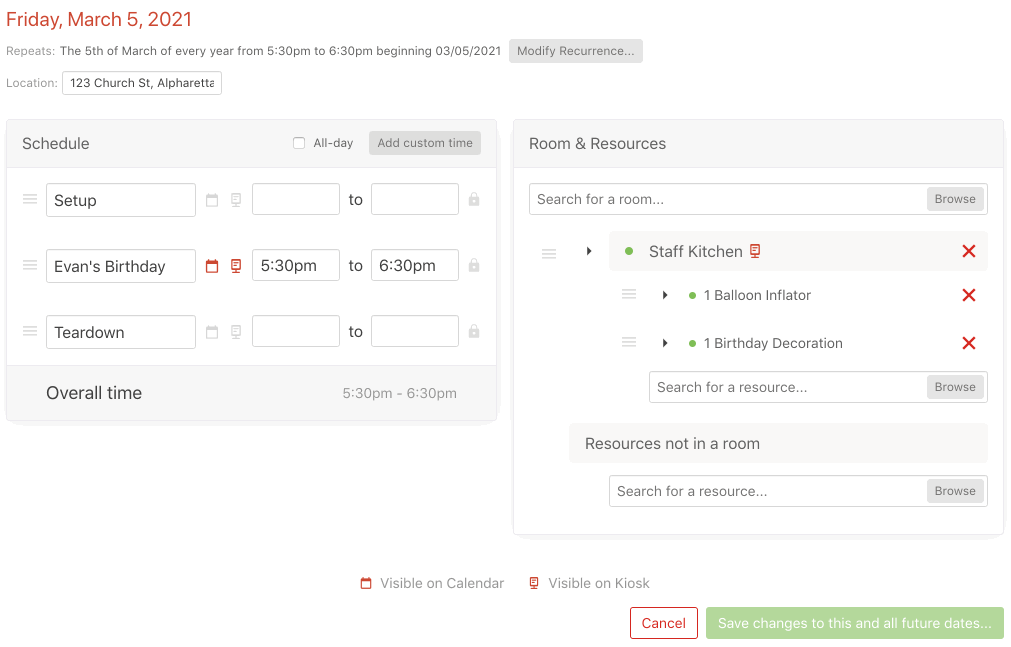Click the Modify Recurrence button
This screenshot has width=1011, height=647.
click(575, 51)
